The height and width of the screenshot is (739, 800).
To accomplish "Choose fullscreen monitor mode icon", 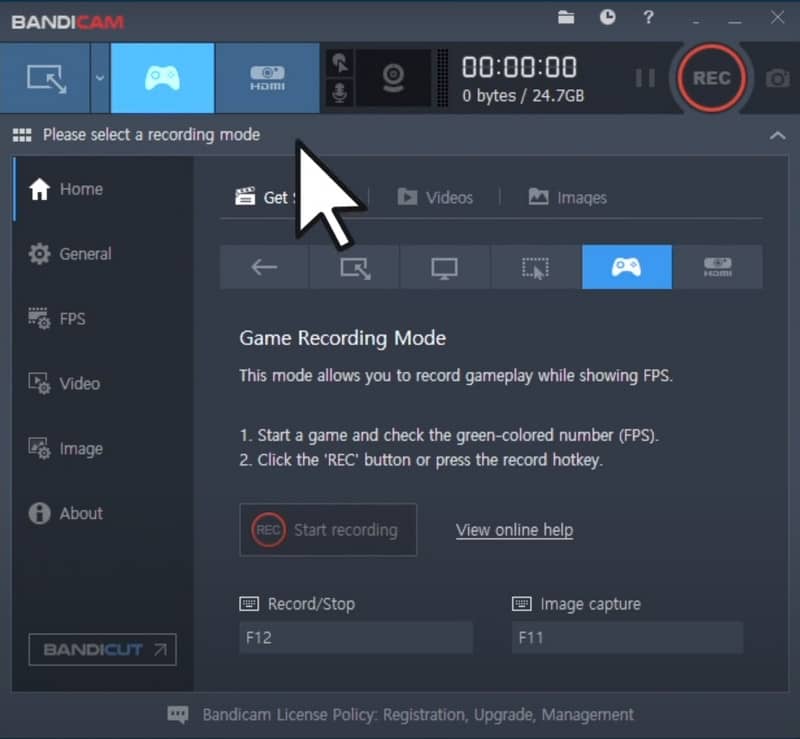I will tap(444, 267).
